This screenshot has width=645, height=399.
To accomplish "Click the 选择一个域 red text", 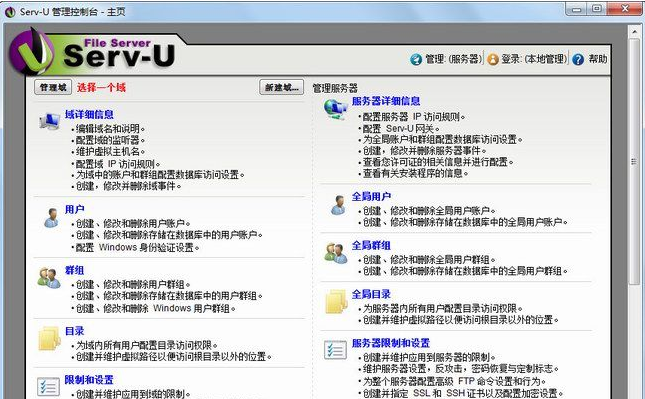I will 101,87.
